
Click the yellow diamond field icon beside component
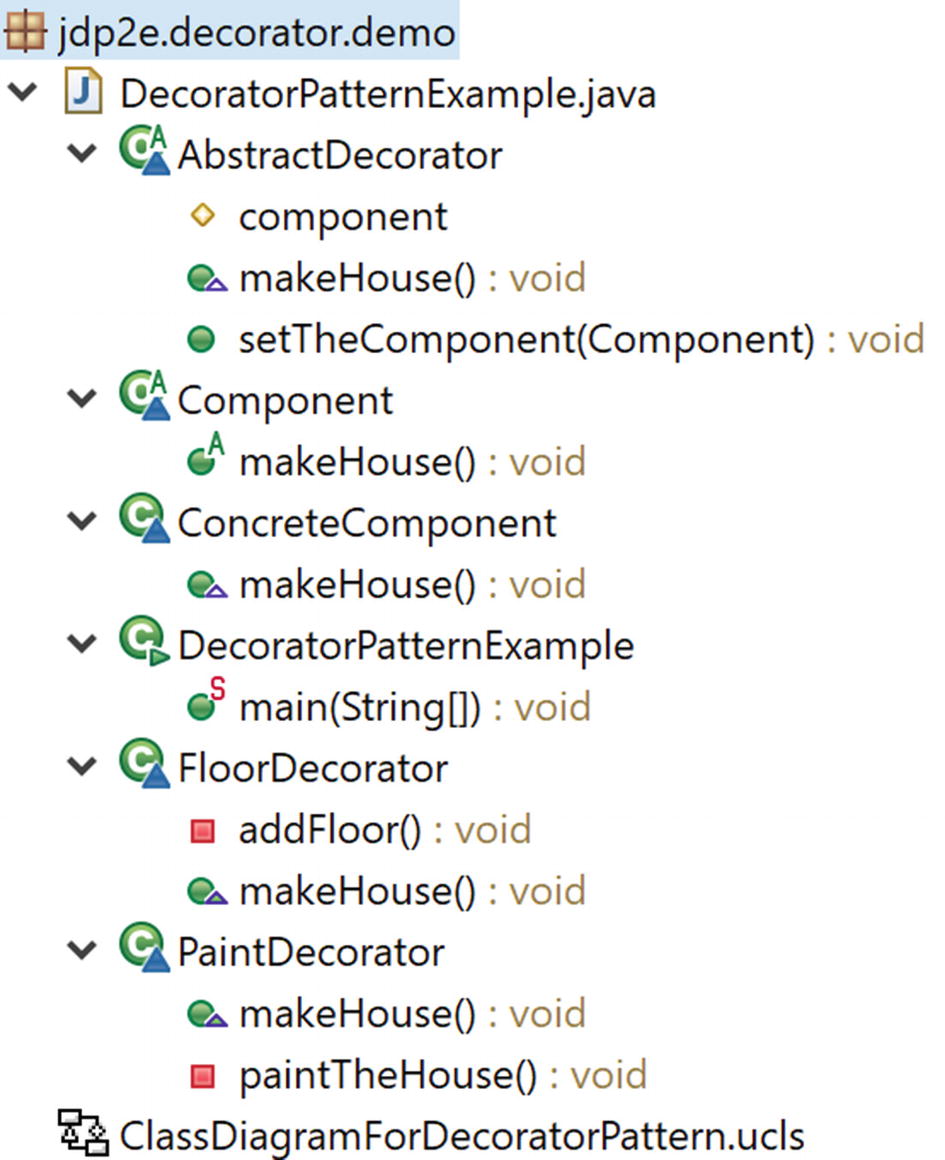(202, 216)
